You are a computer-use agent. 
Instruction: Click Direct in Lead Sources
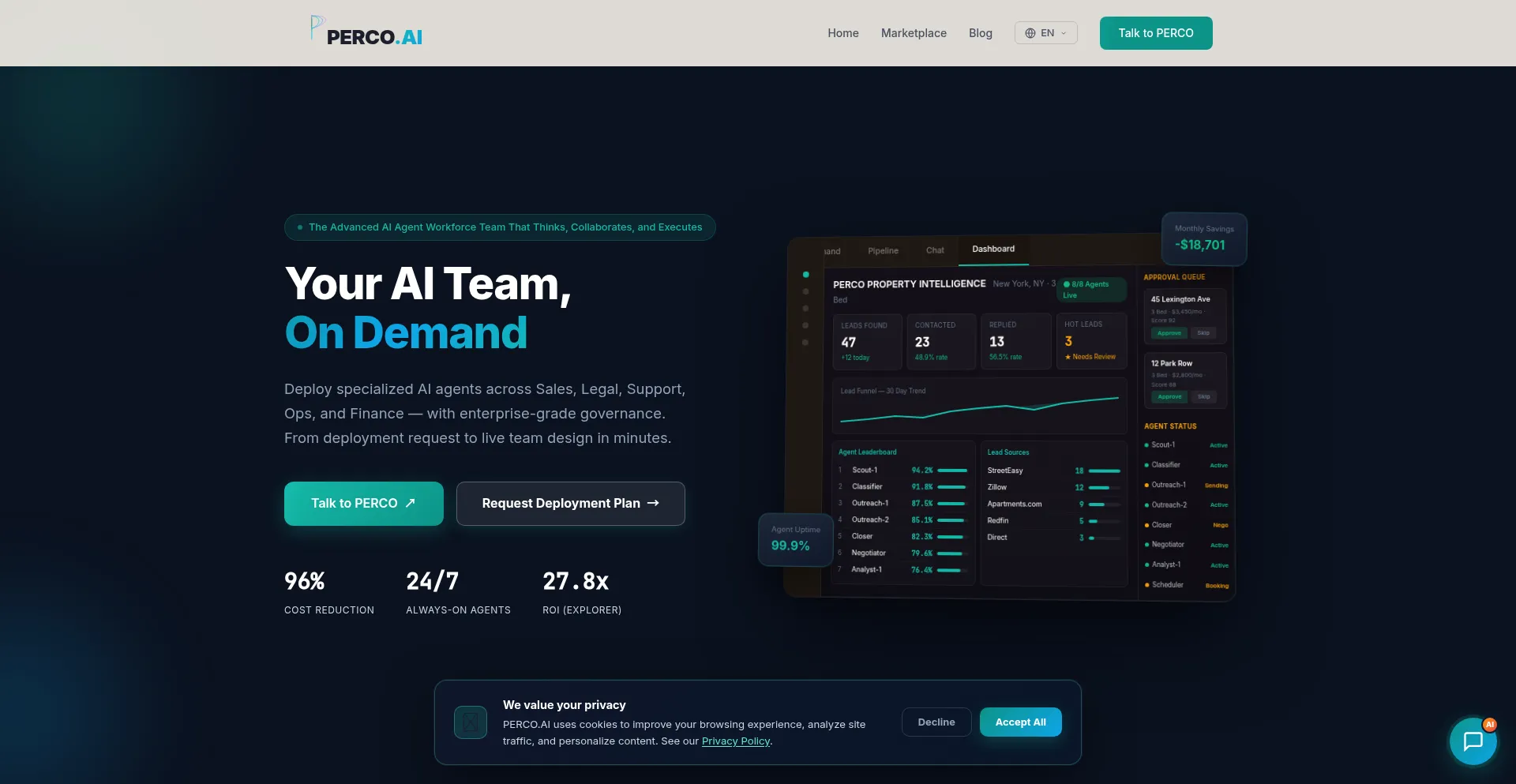click(x=997, y=538)
